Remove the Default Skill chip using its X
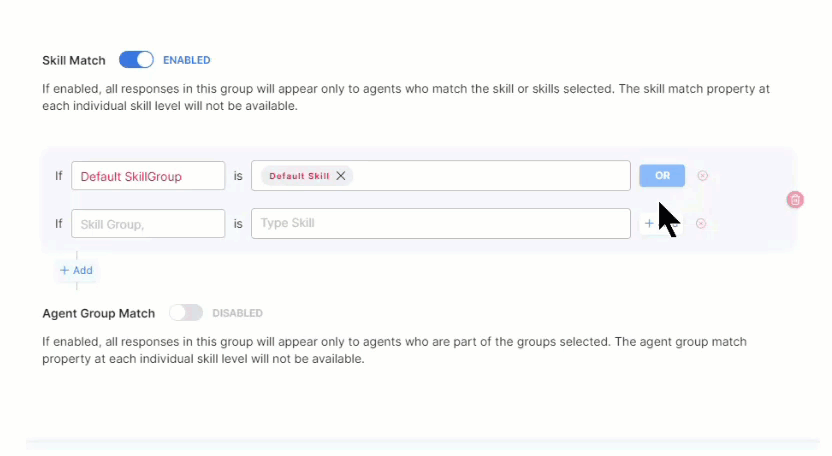832x456 pixels. 341,176
